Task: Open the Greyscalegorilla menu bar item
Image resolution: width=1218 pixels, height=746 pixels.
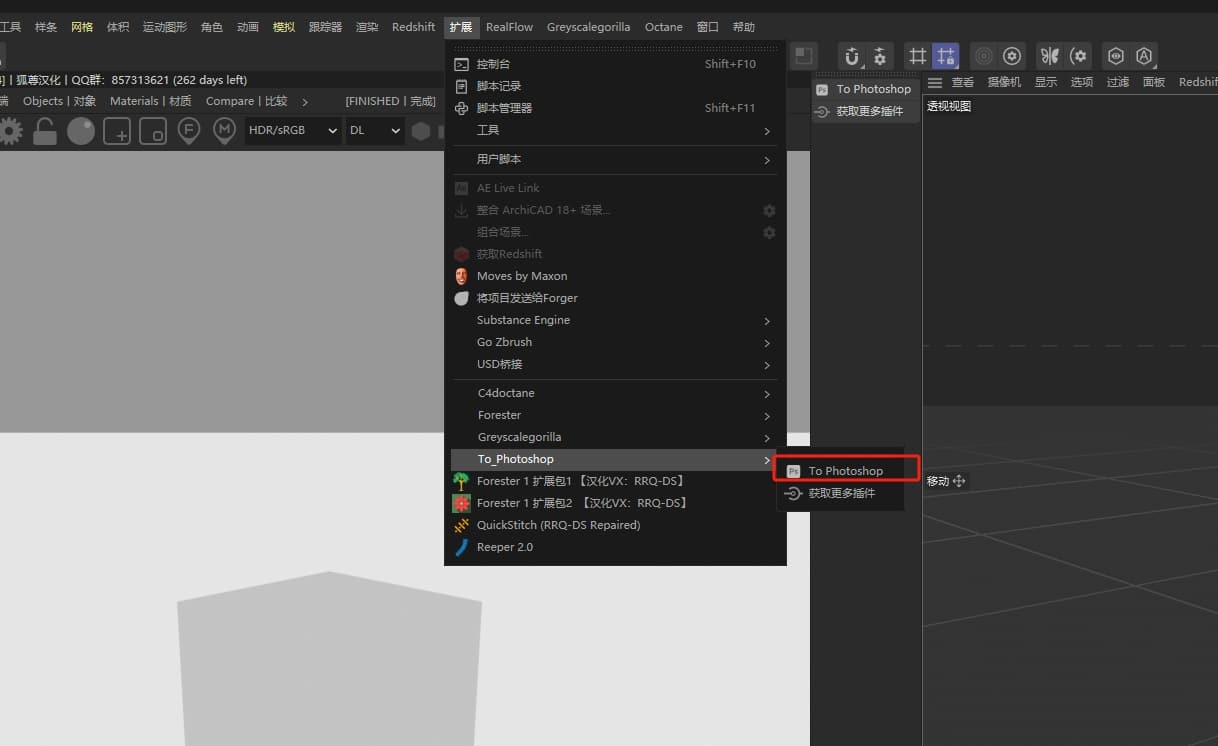Action: tap(588, 27)
